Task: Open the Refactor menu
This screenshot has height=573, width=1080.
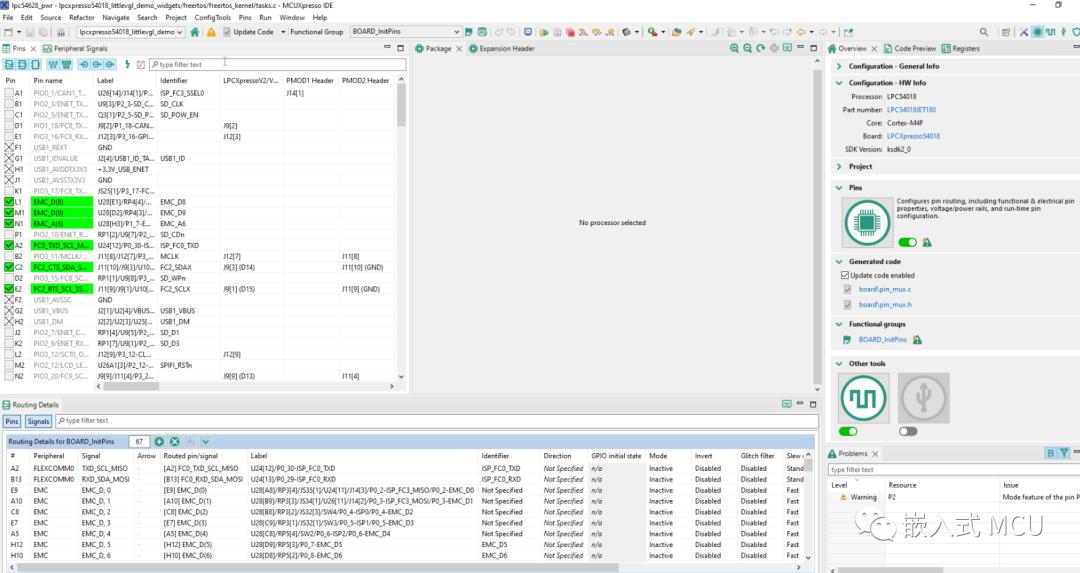Action: (81, 17)
